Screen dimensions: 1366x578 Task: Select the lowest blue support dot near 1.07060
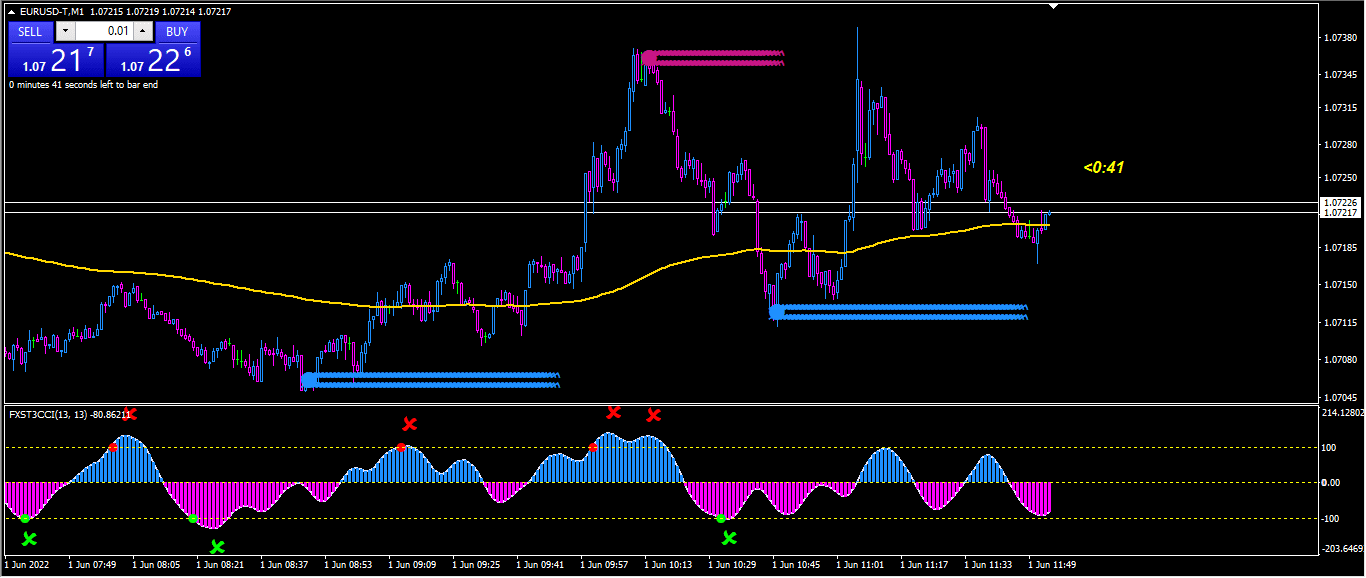click(309, 380)
